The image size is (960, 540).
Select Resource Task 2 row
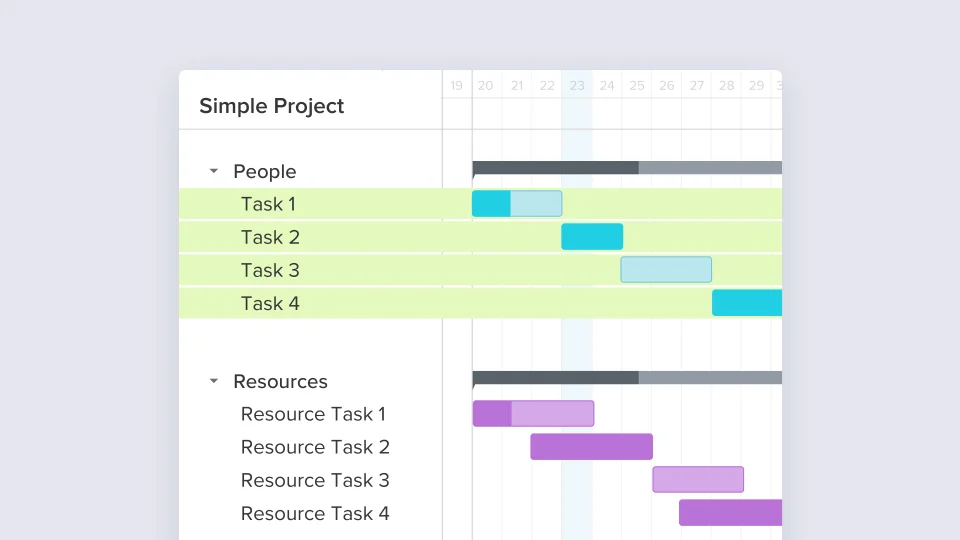tap(315, 447)
